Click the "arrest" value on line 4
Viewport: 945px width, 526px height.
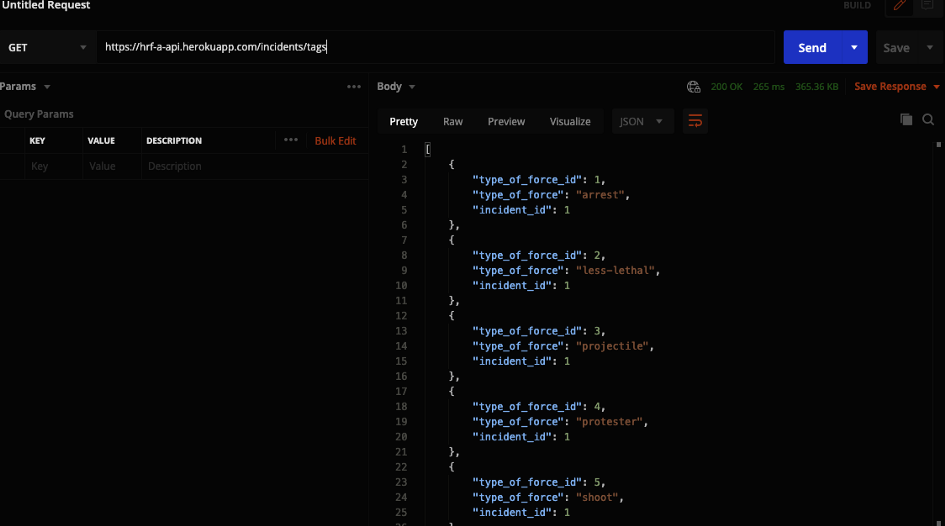tap(600, 195)
